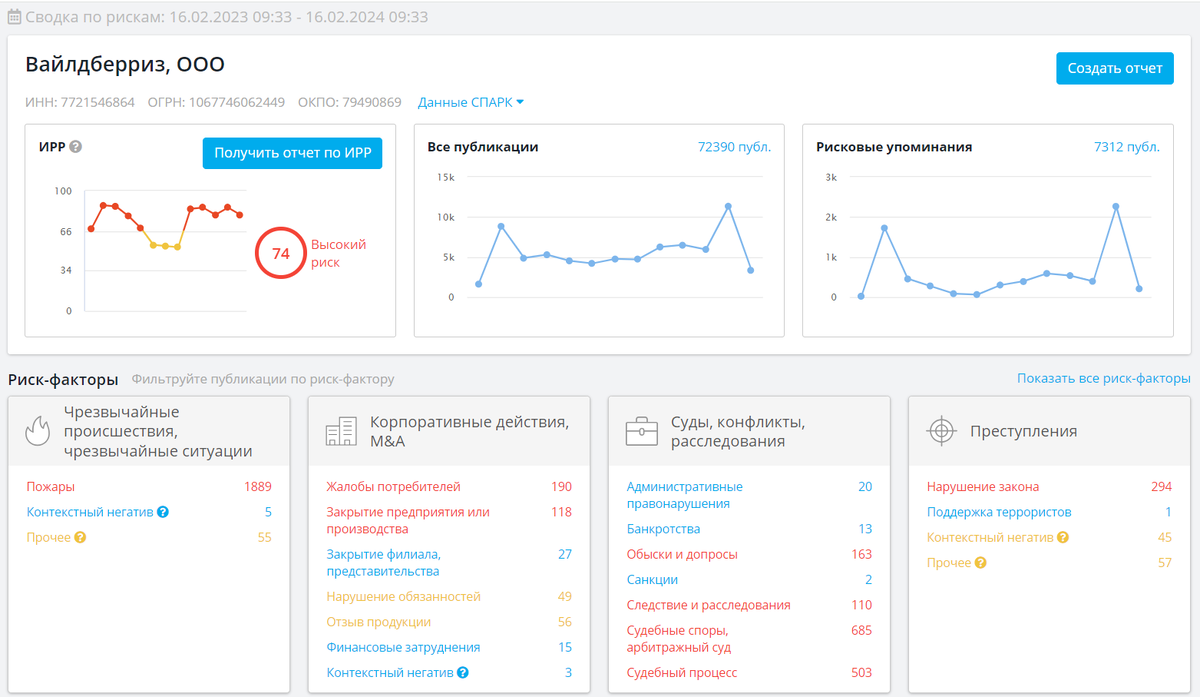The width and height of the screenshot is (1200, 697).
Task: Open help icon beside Контекстный негатив in Преступления
Action: click(1063, 537)
